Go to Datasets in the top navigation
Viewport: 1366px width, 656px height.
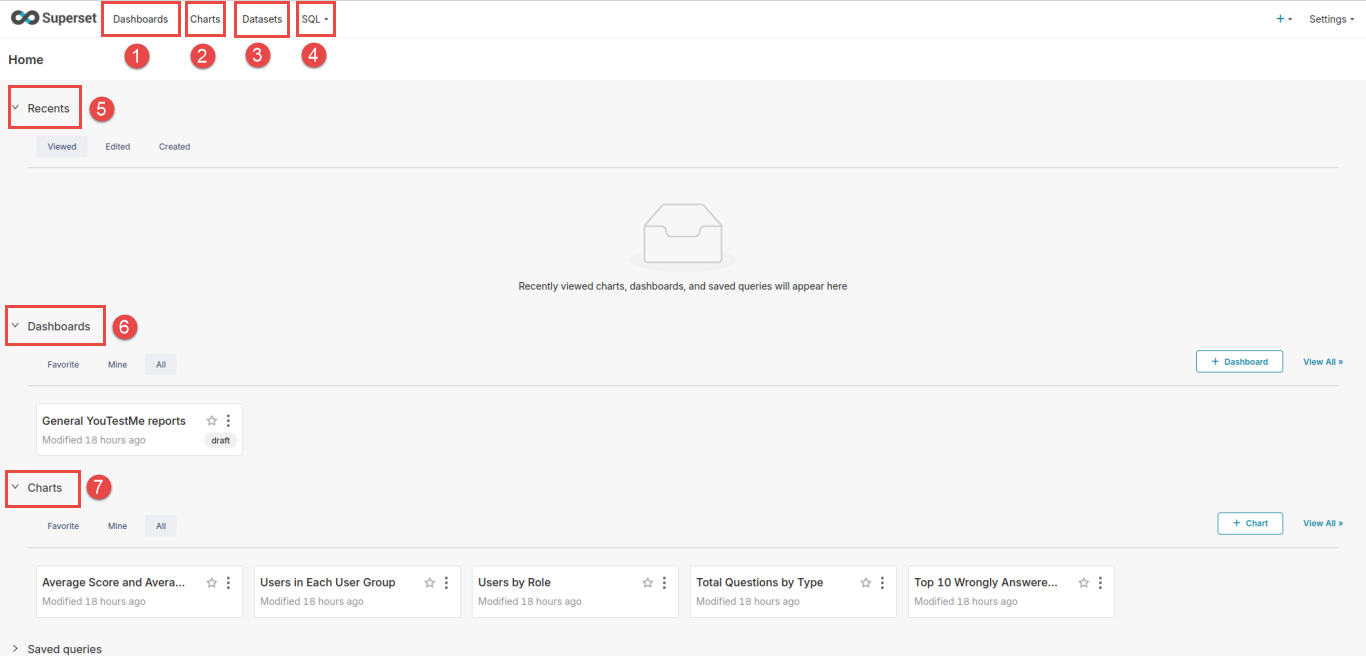point(262,19)
